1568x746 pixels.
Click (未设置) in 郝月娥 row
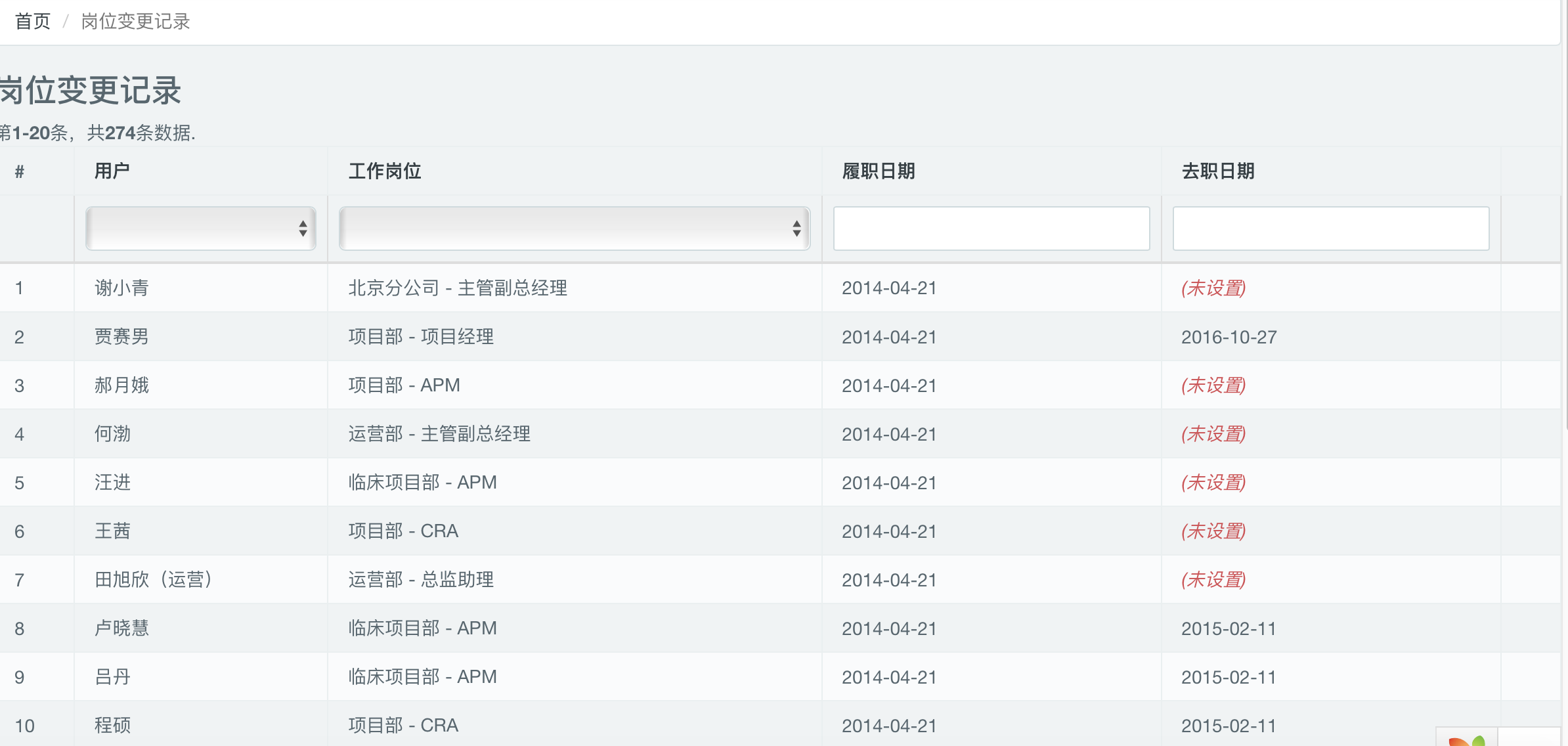pos(1213,385)
